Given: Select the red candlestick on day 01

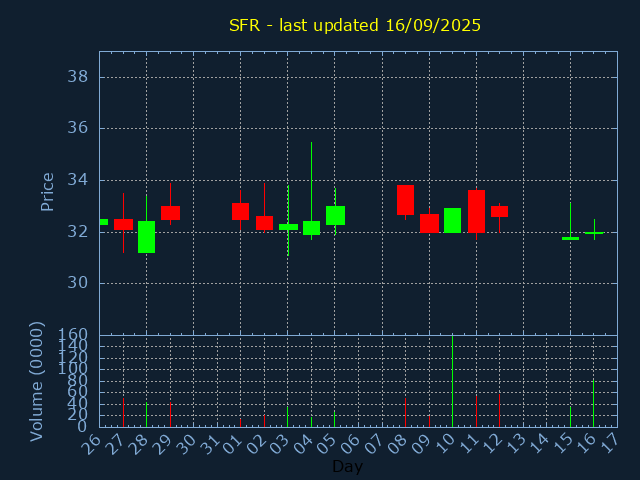Looking at the screenshot, I should (240, 211).
